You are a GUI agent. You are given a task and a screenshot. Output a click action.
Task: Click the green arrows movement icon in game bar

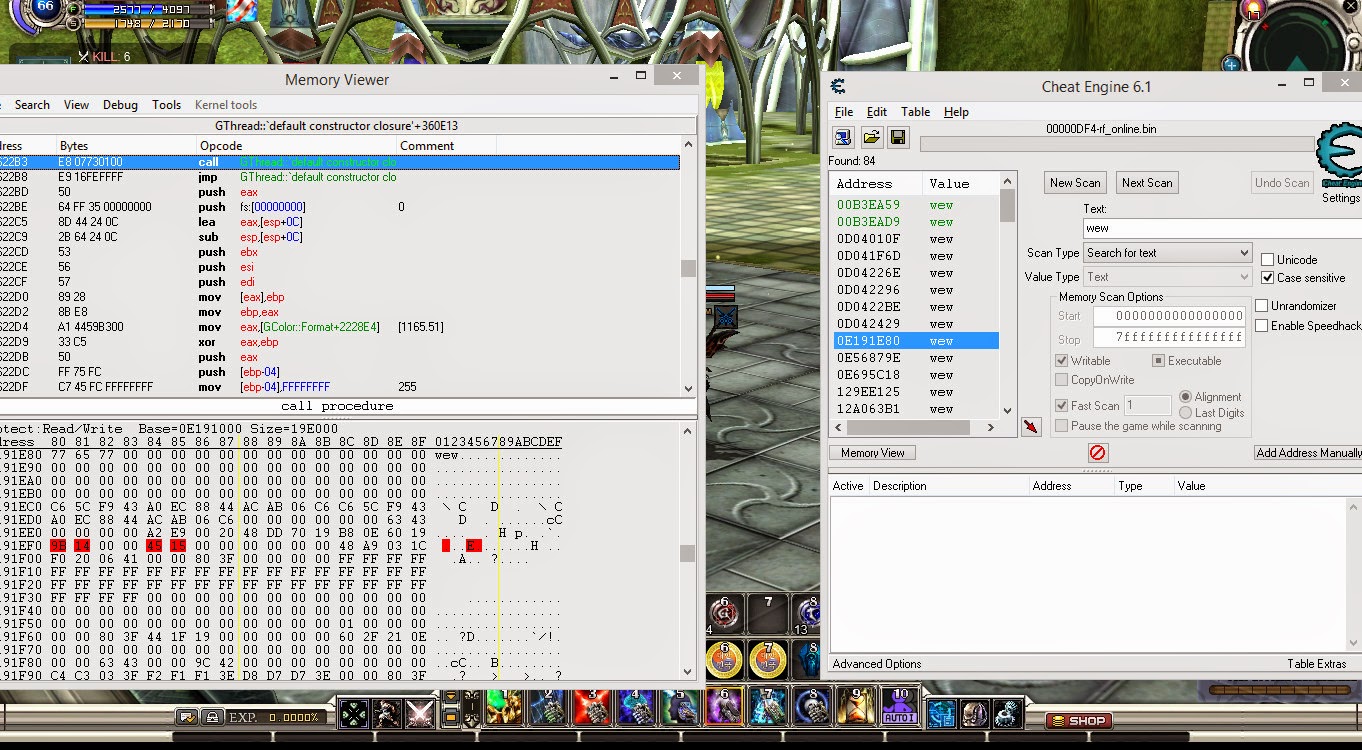[354, 714]
